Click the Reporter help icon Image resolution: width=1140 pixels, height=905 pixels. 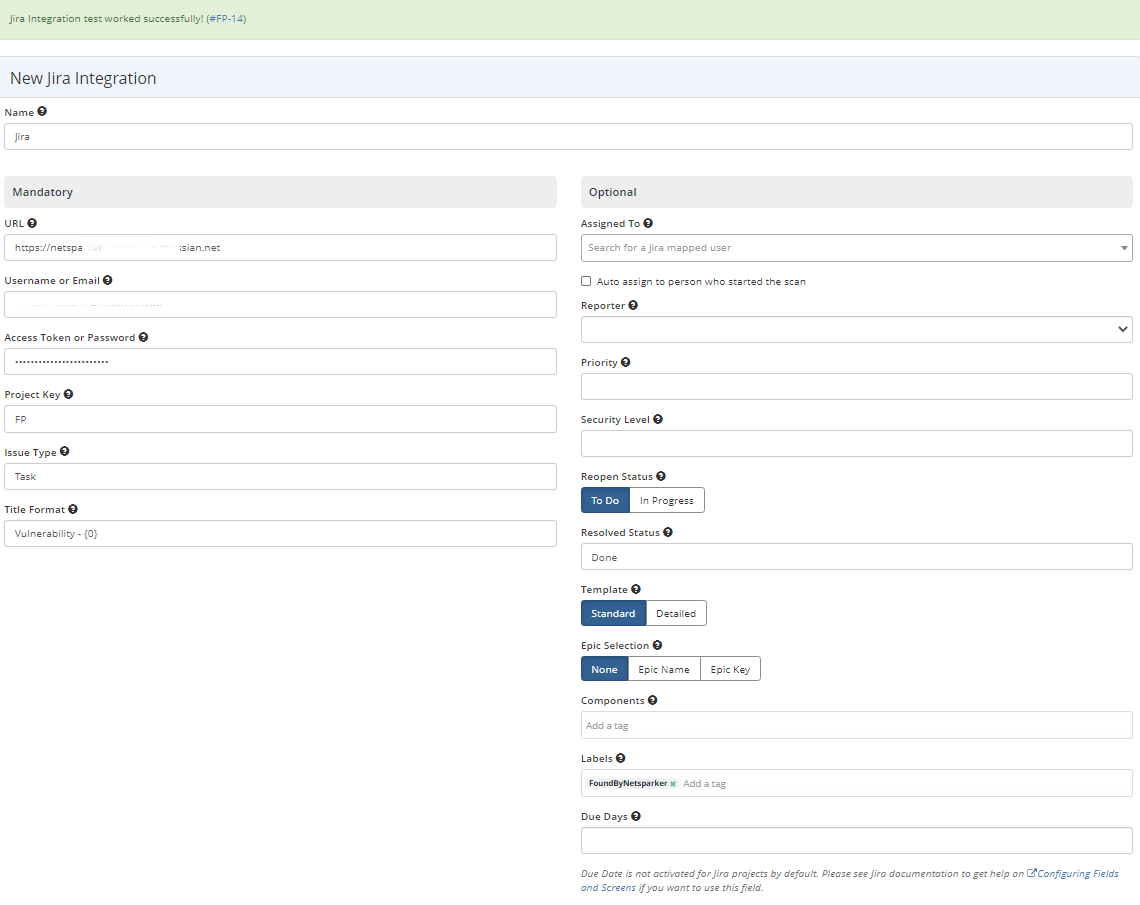633,305
